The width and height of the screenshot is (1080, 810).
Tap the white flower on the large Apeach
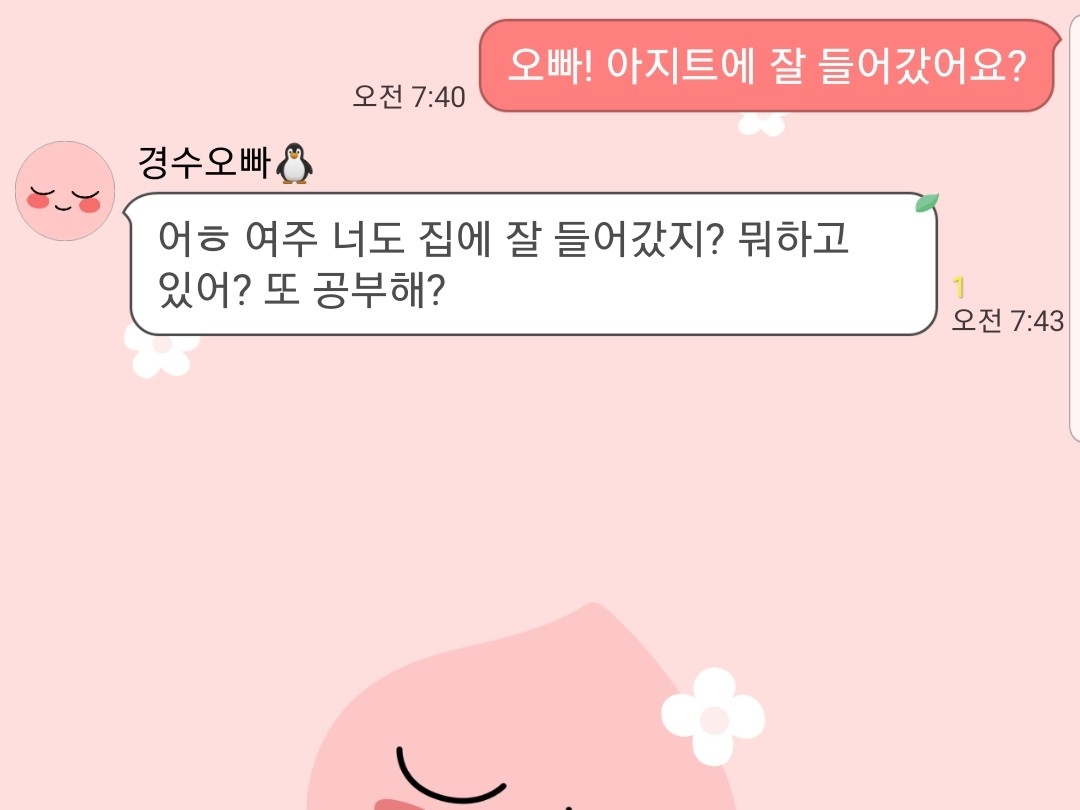(713, 717)
